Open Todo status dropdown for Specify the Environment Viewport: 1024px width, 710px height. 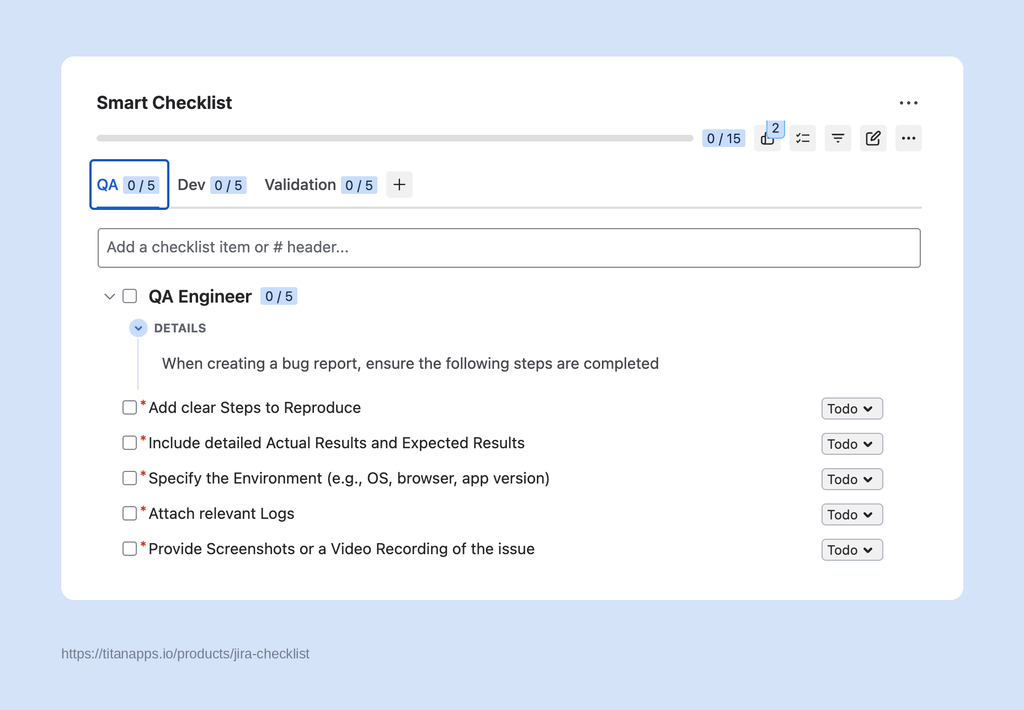click(852, 479)
